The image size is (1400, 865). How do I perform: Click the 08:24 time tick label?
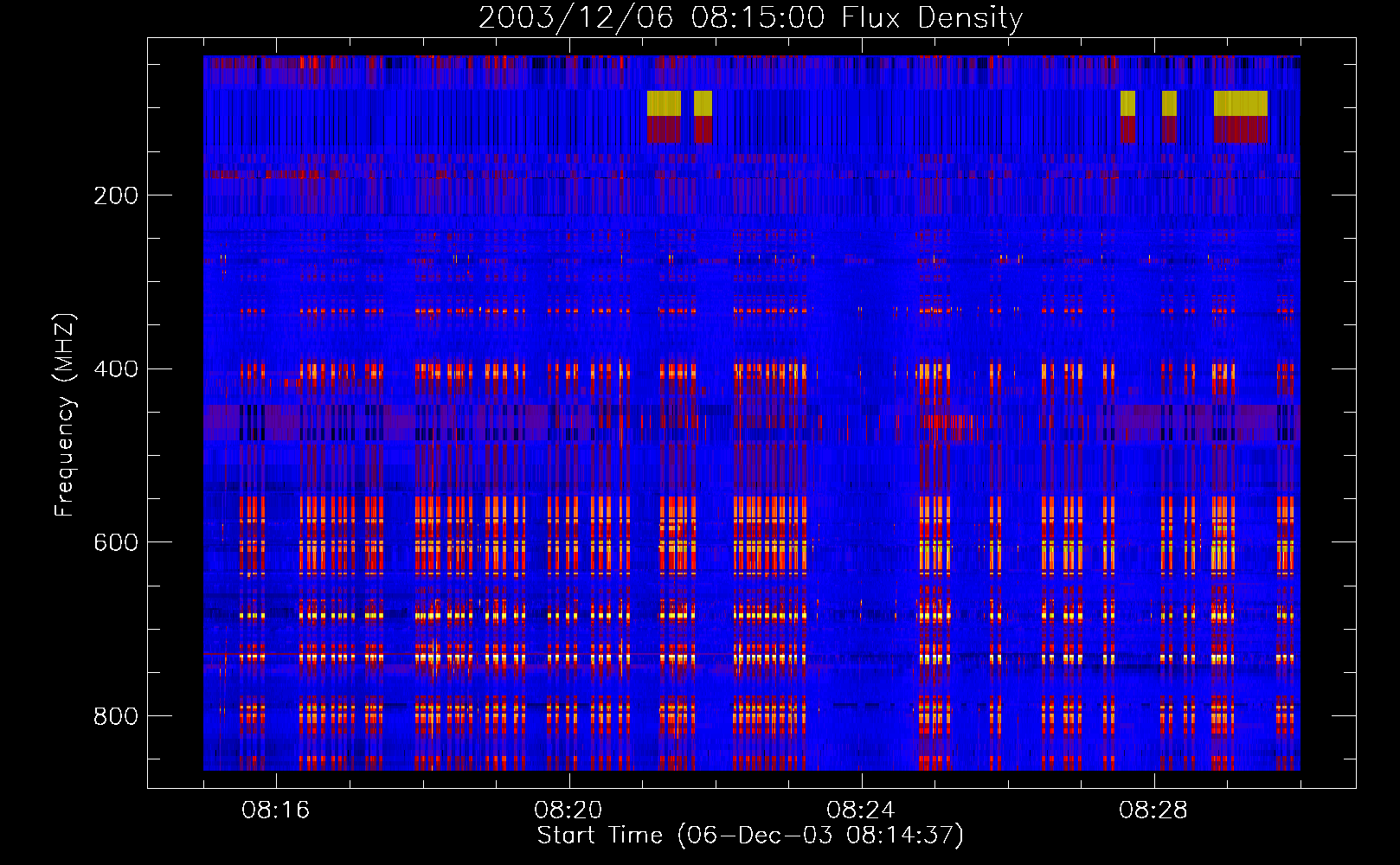point(861,811)
